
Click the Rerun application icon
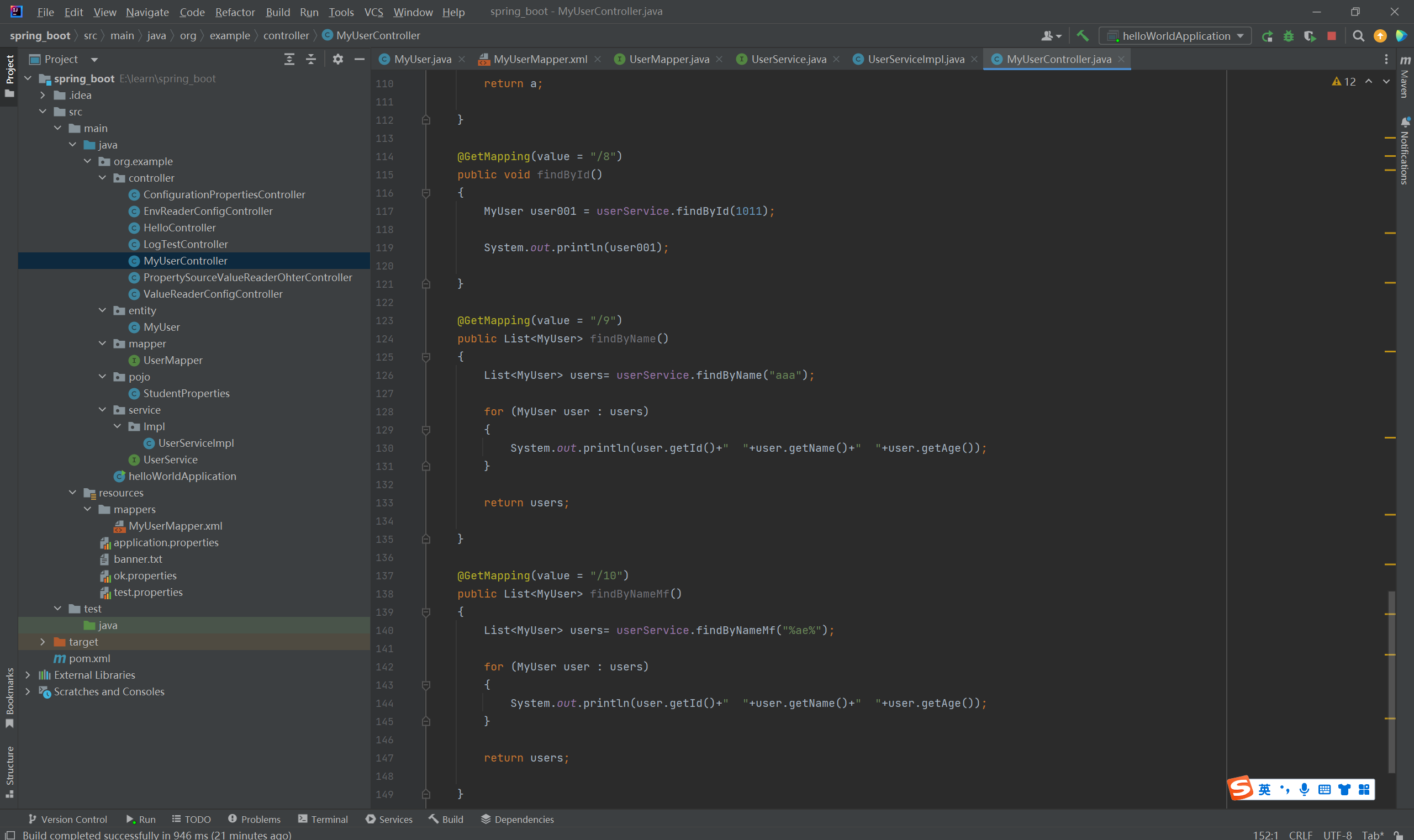[x=1268, y=36]
